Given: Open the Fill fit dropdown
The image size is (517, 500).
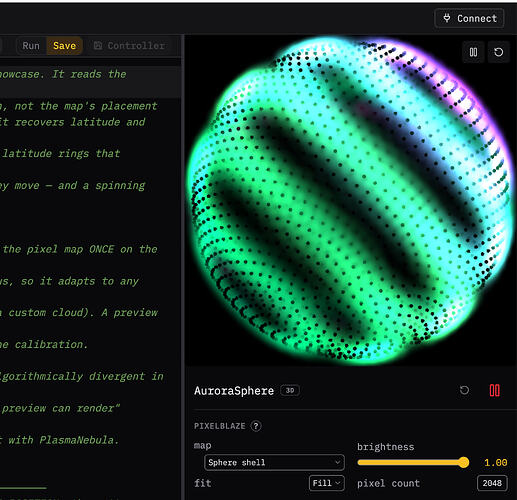Looking at the screenshot, I should pyautogui.click(x=326, y=483).
